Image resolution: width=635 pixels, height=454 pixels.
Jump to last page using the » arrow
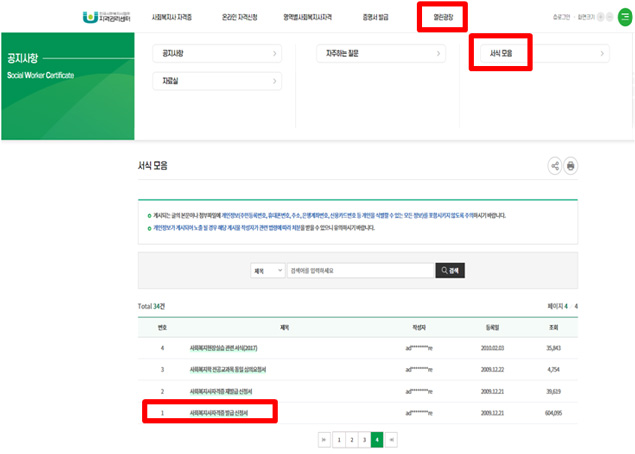pyautogui.click(x=391, y=439)
